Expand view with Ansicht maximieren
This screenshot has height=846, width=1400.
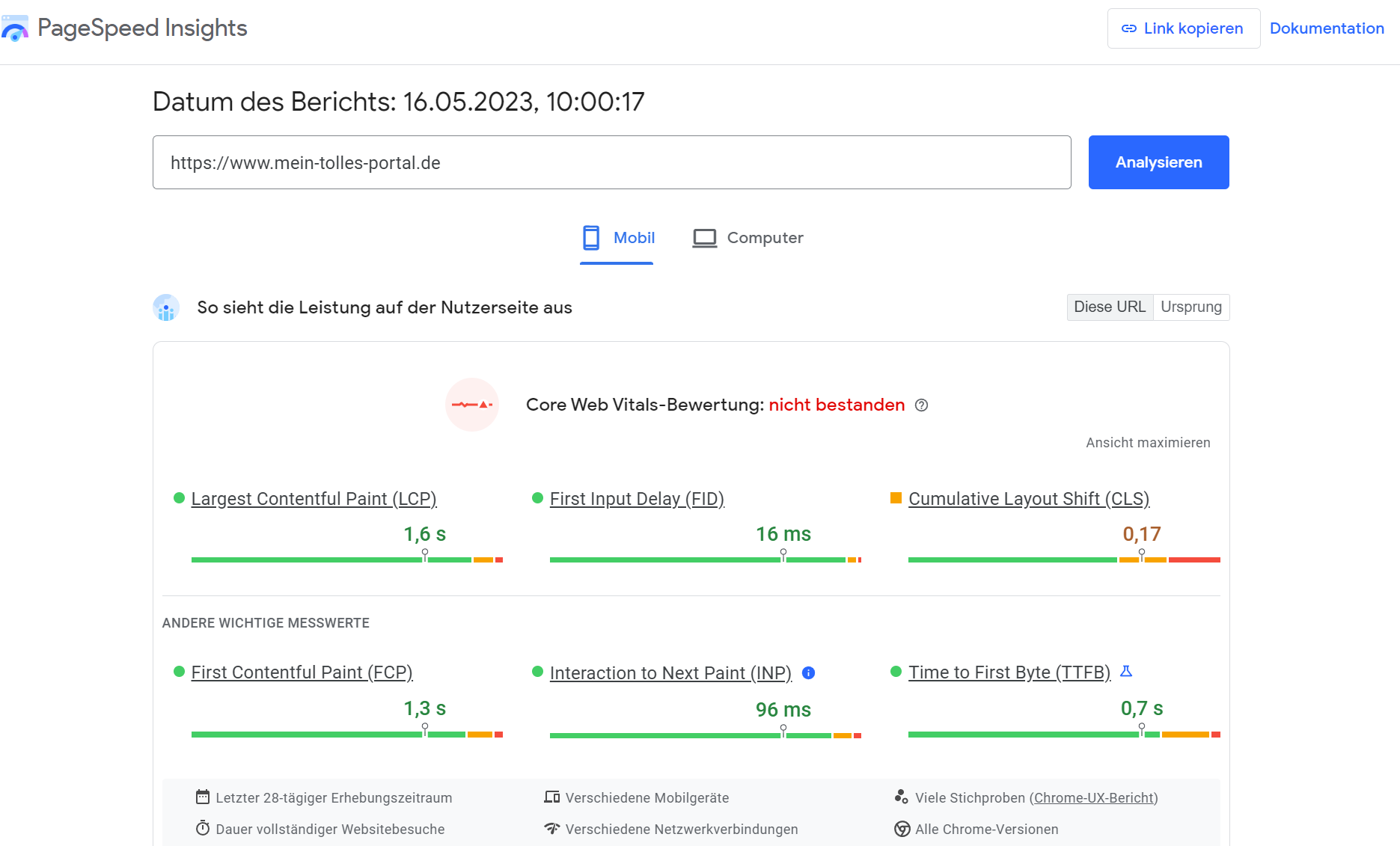(x=1148, y=443)
